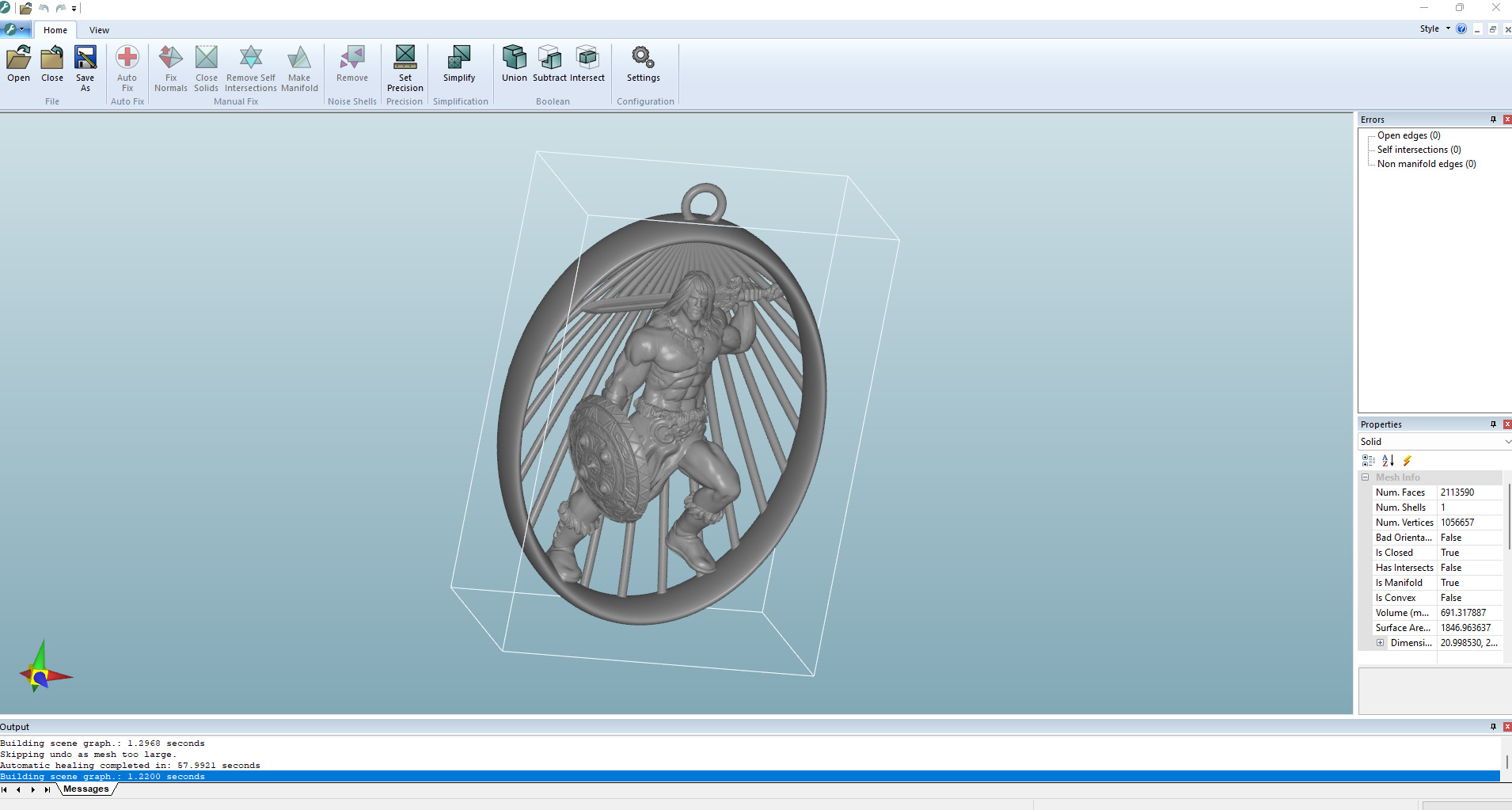Select 'Skipping undo as mesh too large' line
Image resolution: width=1512 pixels, height=810 pixels.
(x=88, y=755)
